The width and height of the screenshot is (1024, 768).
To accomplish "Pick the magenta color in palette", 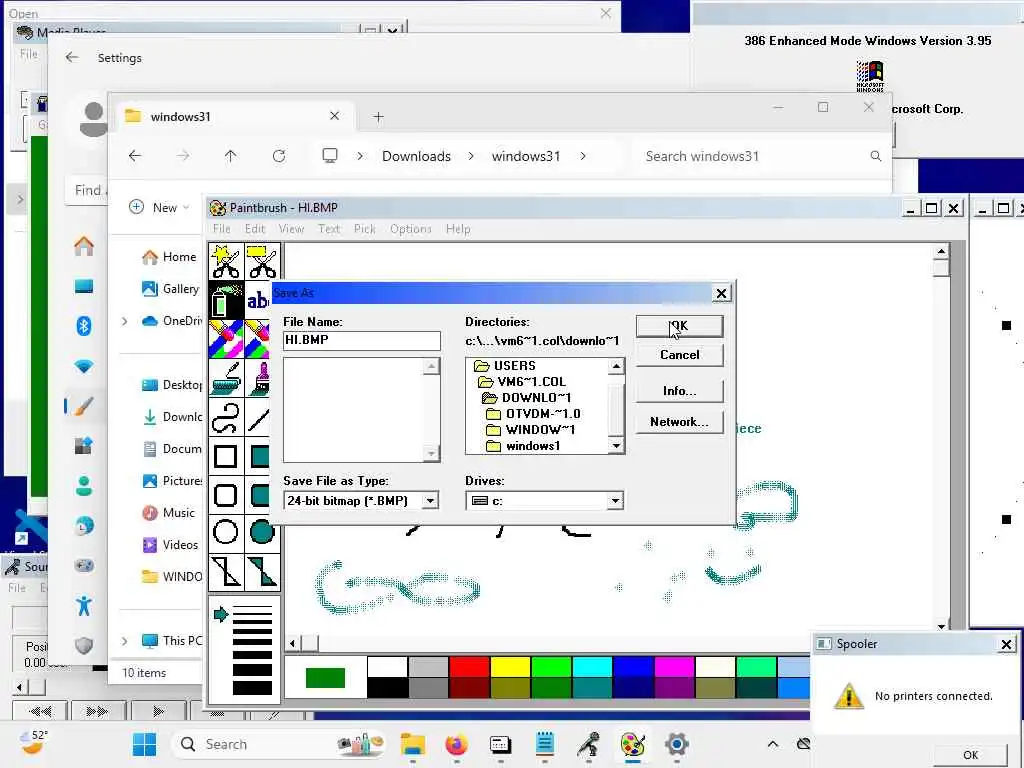I will coord(674,667).
